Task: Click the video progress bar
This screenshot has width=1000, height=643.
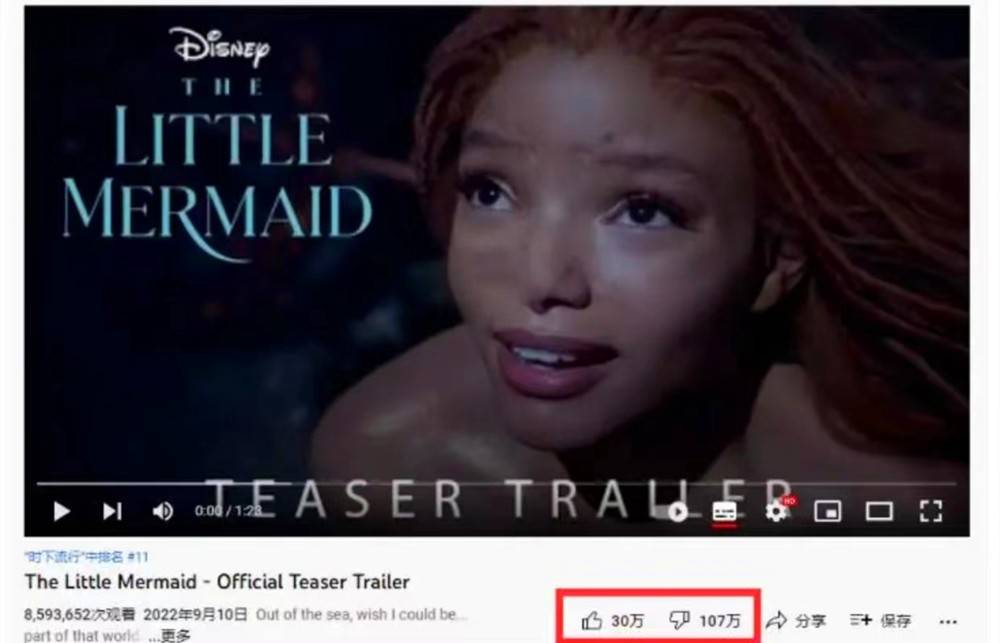Action: (496, 484)
